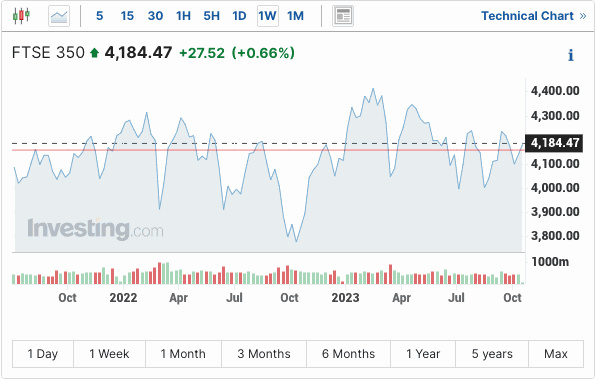The image size is (595, 379).
Task: Click the 1000m volume axis label
Action: 550,262
